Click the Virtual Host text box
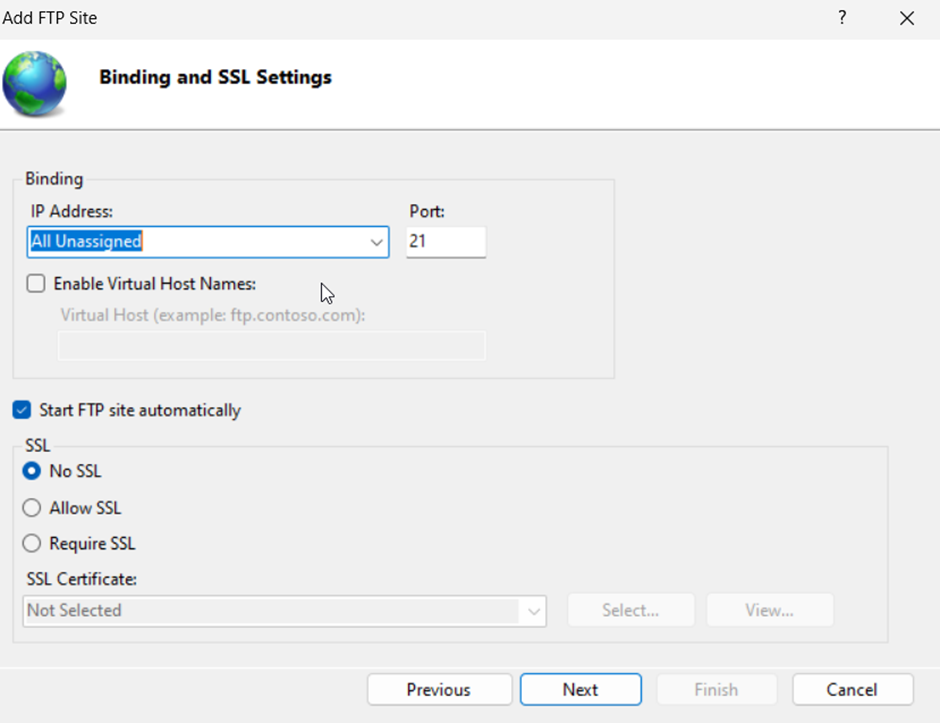 pyautogui.click(x=271, y=346)
